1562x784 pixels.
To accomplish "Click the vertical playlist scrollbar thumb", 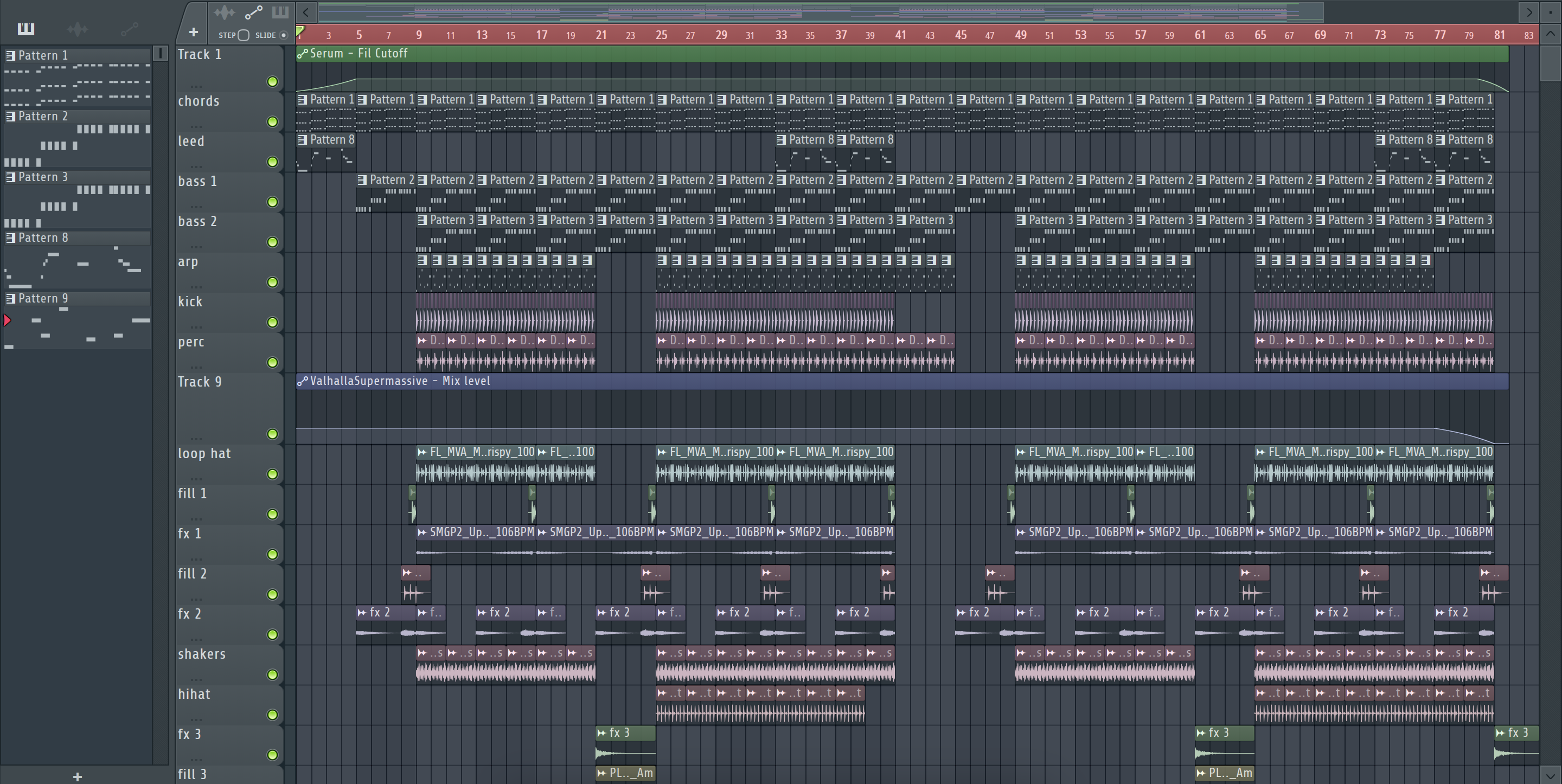I will [x=1551, y=62].
